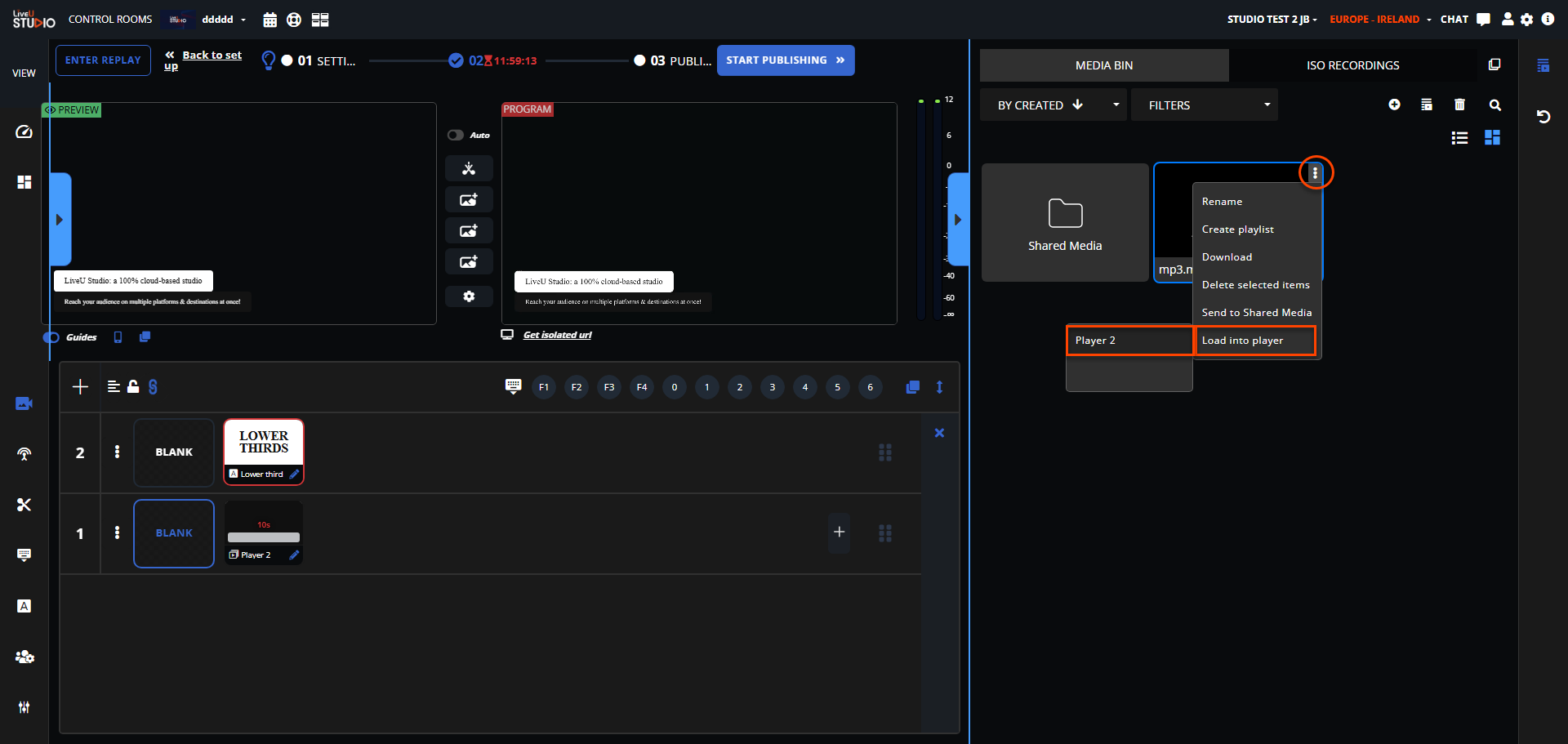Open the Europe - Ireland region dropdown
Viewport: 1568px width, 744px height.
point(1380,20)
